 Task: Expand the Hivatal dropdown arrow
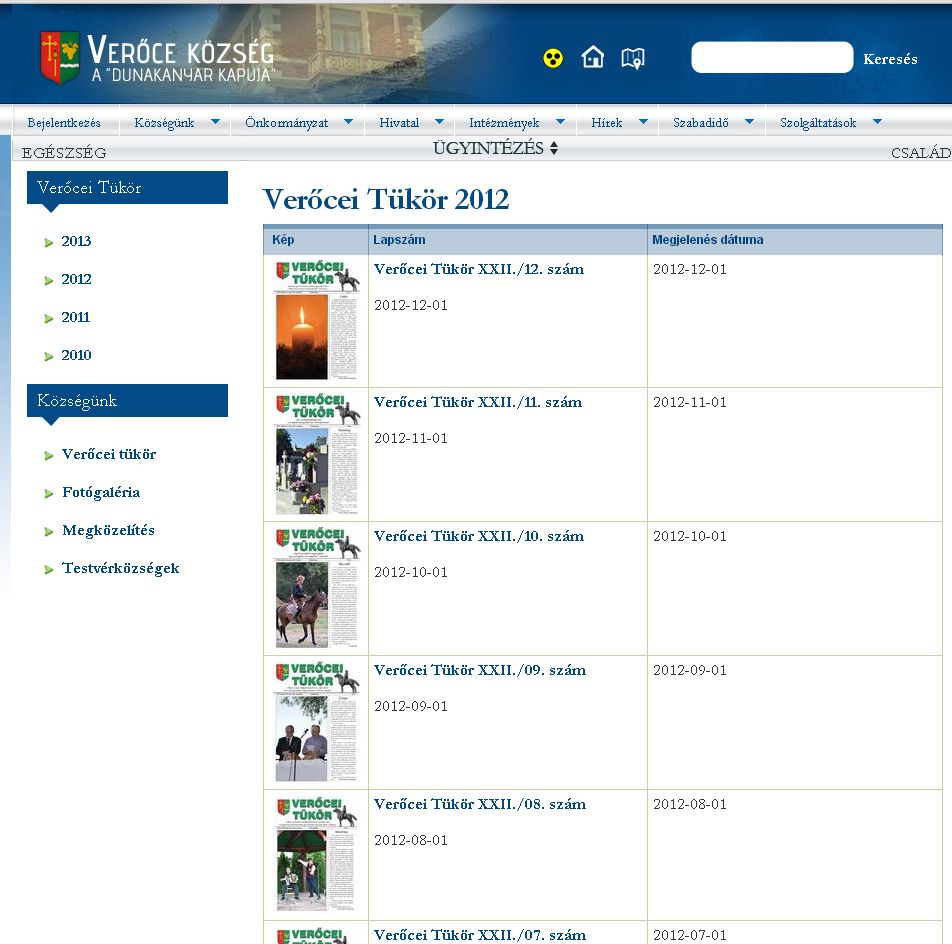click(440, 121)
